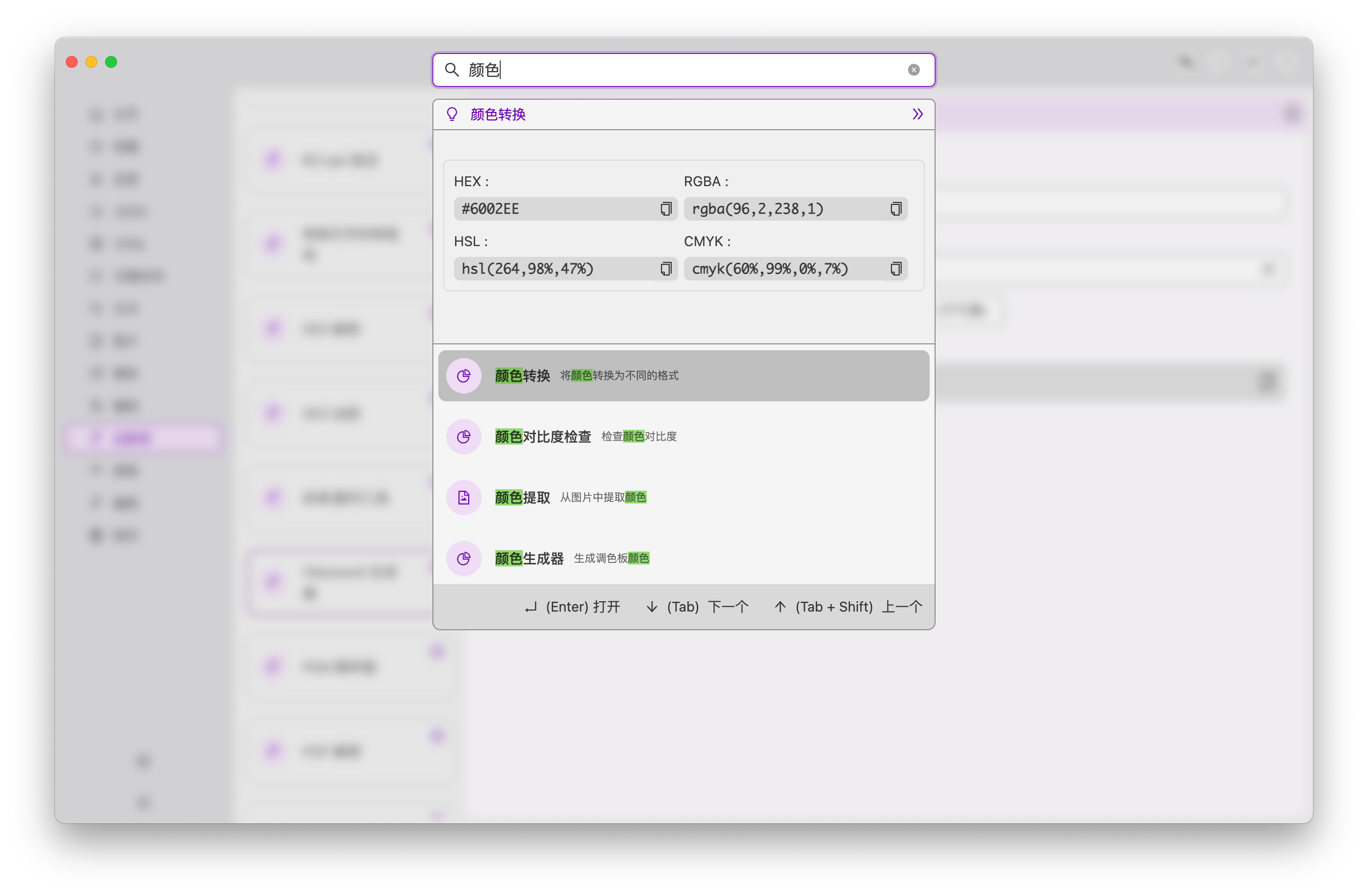Click the CMYK : label
The width and height of the screenshot is (1368, 896).
tap(708, 241)
